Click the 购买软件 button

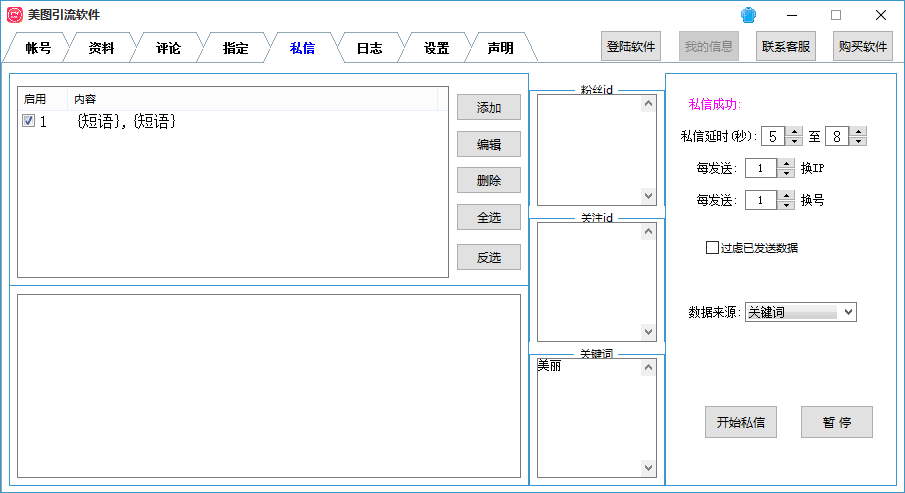pyautogui.click(x=863, y=46)
